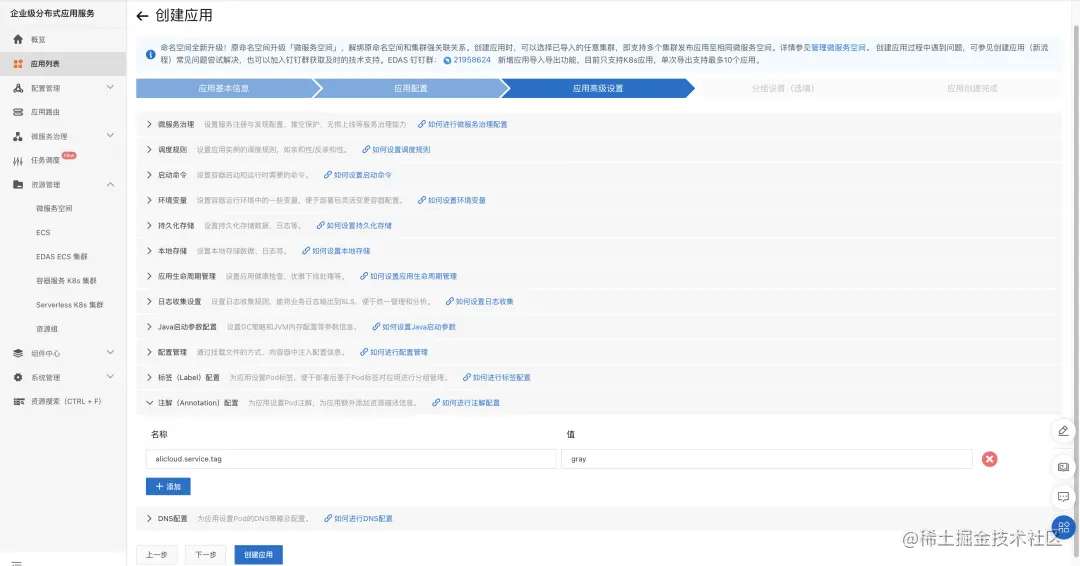Screen dimensions: 1080x566
Task: Open 微服务空间 in sidebar
Action: [x=54, y=209]
